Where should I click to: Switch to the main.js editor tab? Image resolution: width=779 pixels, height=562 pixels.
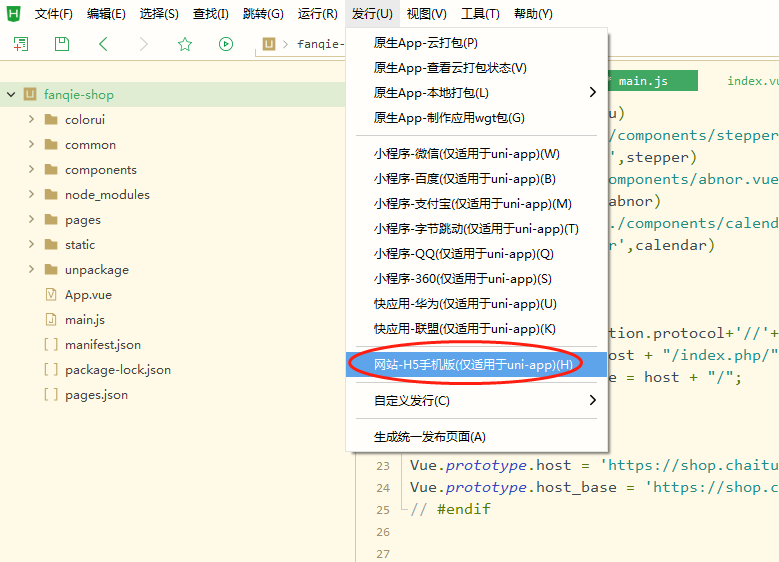point(652,81)
